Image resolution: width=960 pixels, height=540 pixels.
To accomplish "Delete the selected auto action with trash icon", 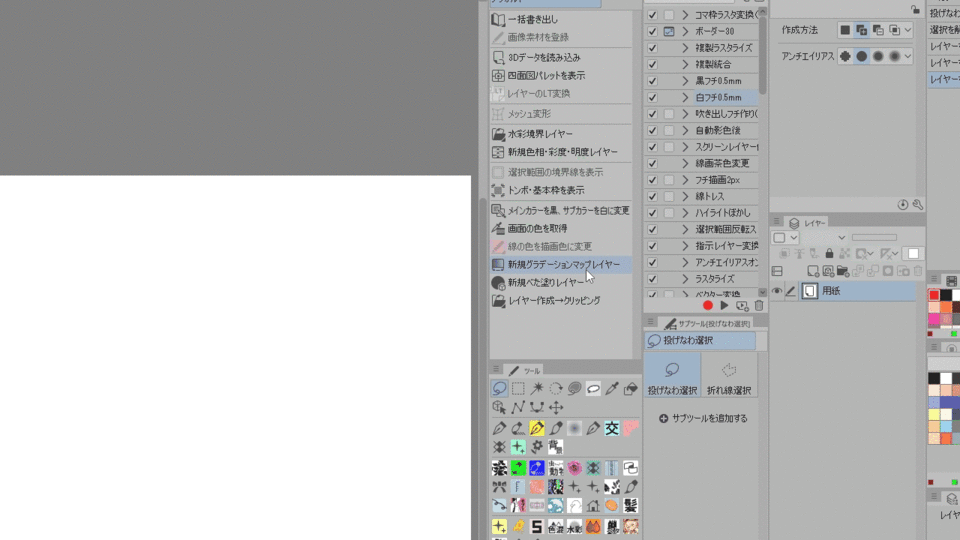I will click(759, 306).
